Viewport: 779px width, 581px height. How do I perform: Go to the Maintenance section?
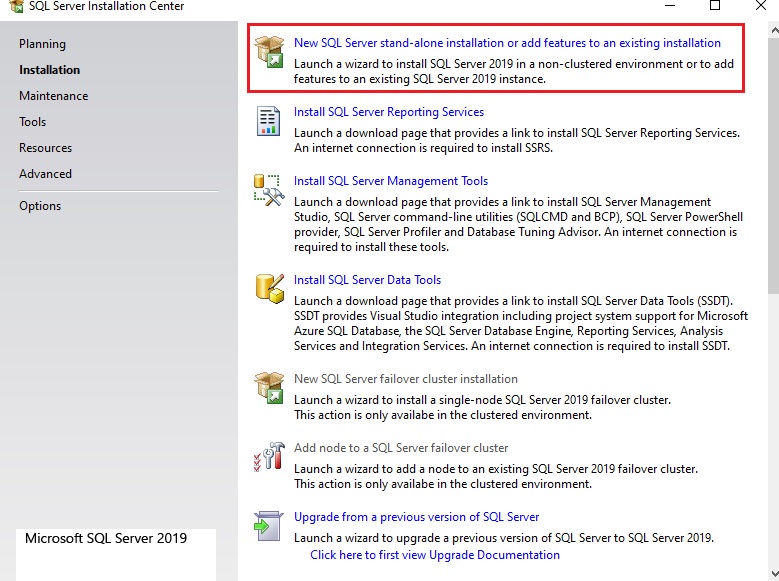coord(54,95)
